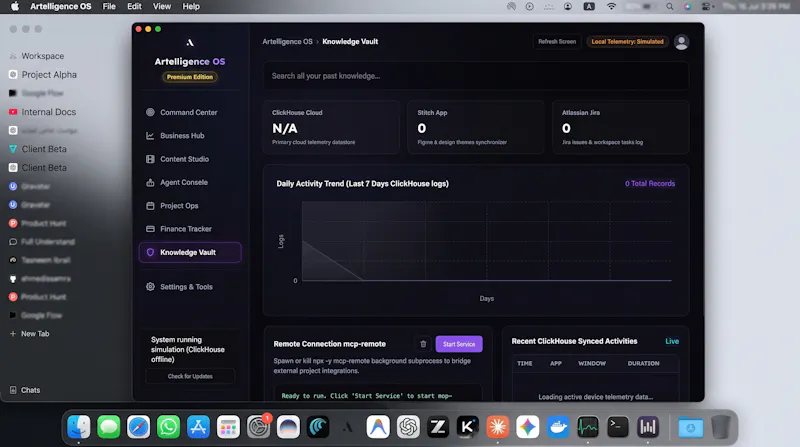The image size is (800, 447).
Task: Click the Wi-Fi icon in menu bar
Action: pyautogui.click(x=611, y=7)
